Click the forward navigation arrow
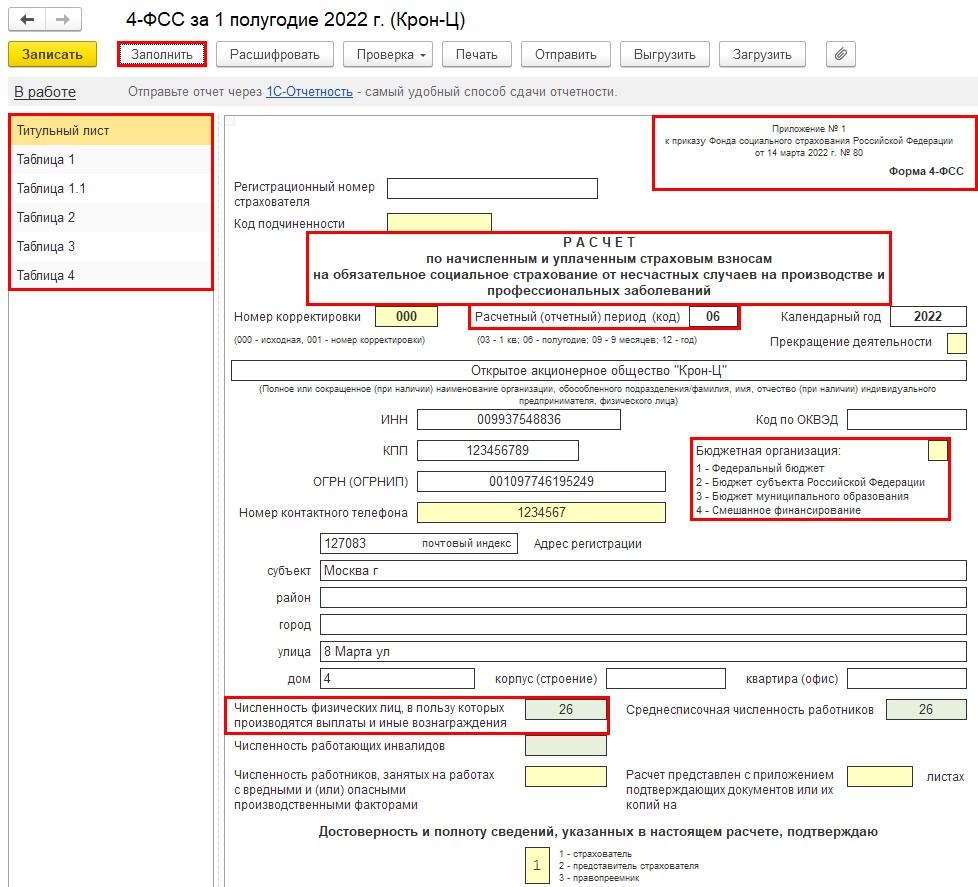This screenshot has height=887, width=978. 63,20
